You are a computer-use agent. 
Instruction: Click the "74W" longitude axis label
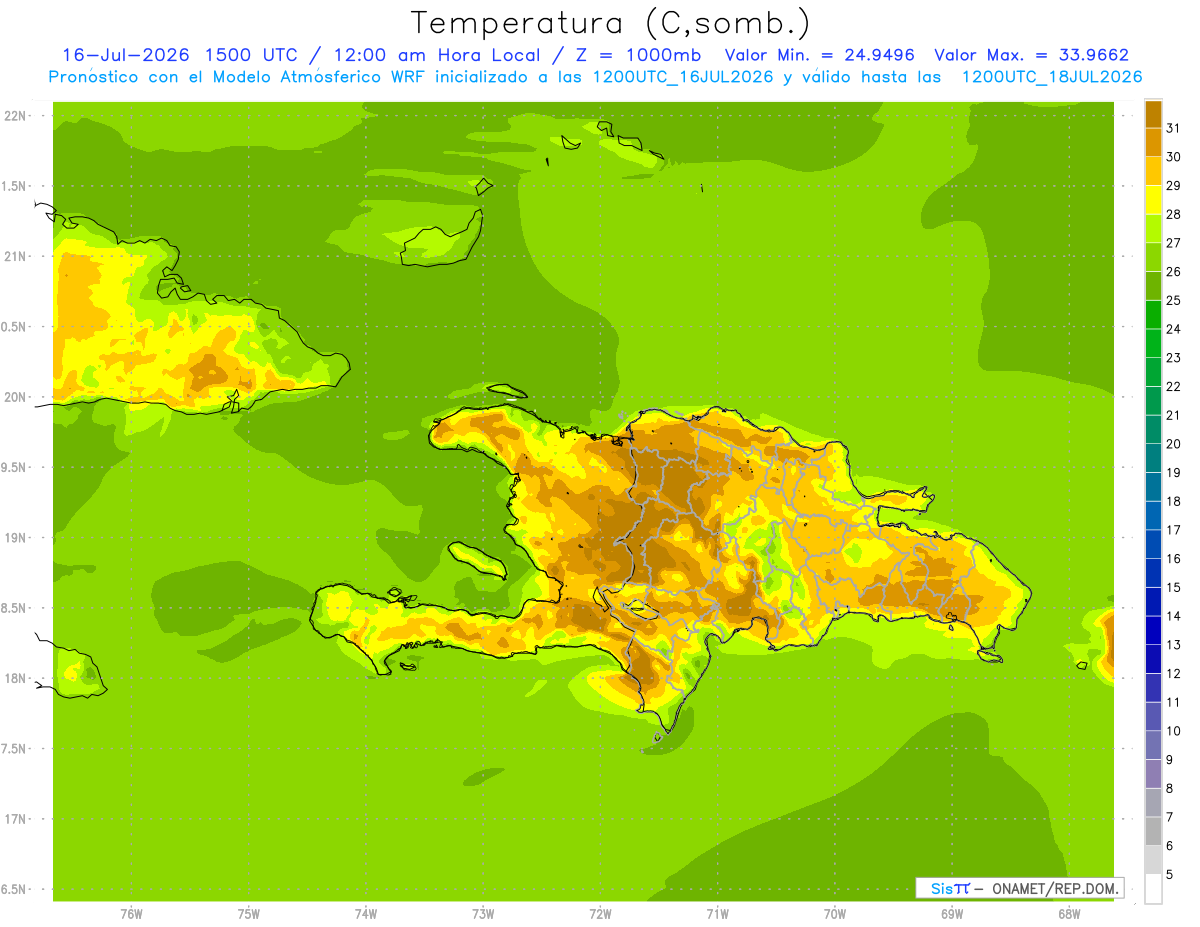tap(366, 914)
